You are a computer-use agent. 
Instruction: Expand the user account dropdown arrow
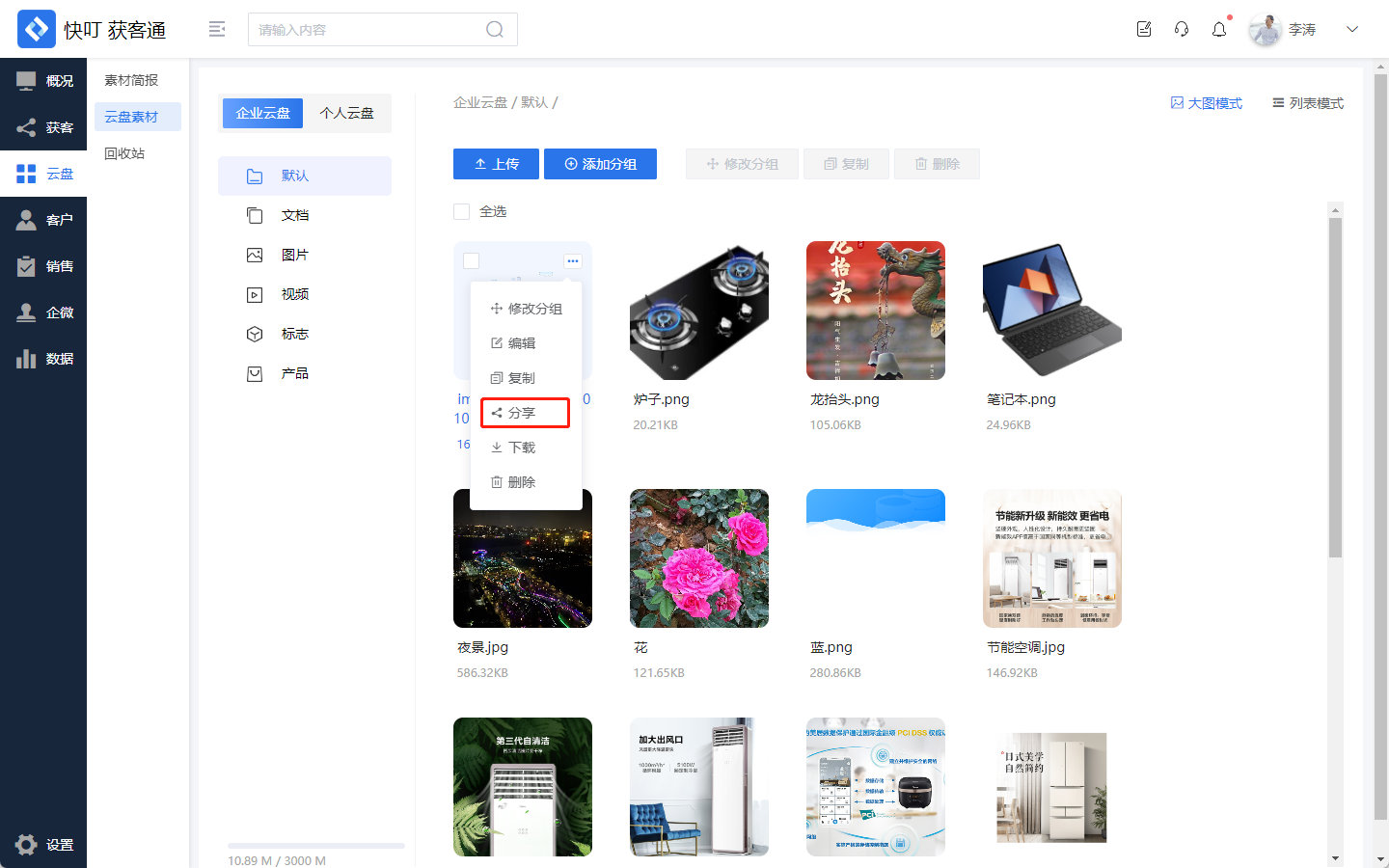click(1352, 29)
